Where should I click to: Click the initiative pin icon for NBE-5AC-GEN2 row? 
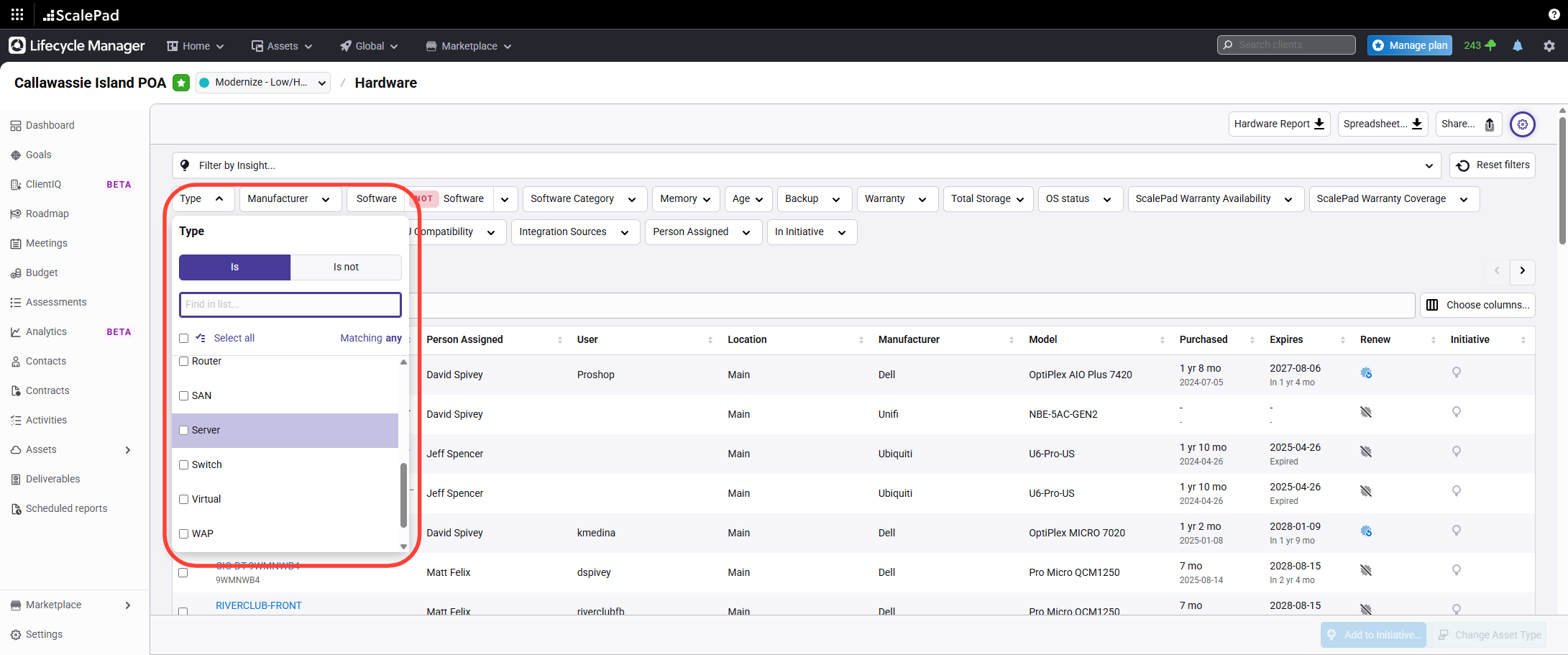coord(1456,412)
